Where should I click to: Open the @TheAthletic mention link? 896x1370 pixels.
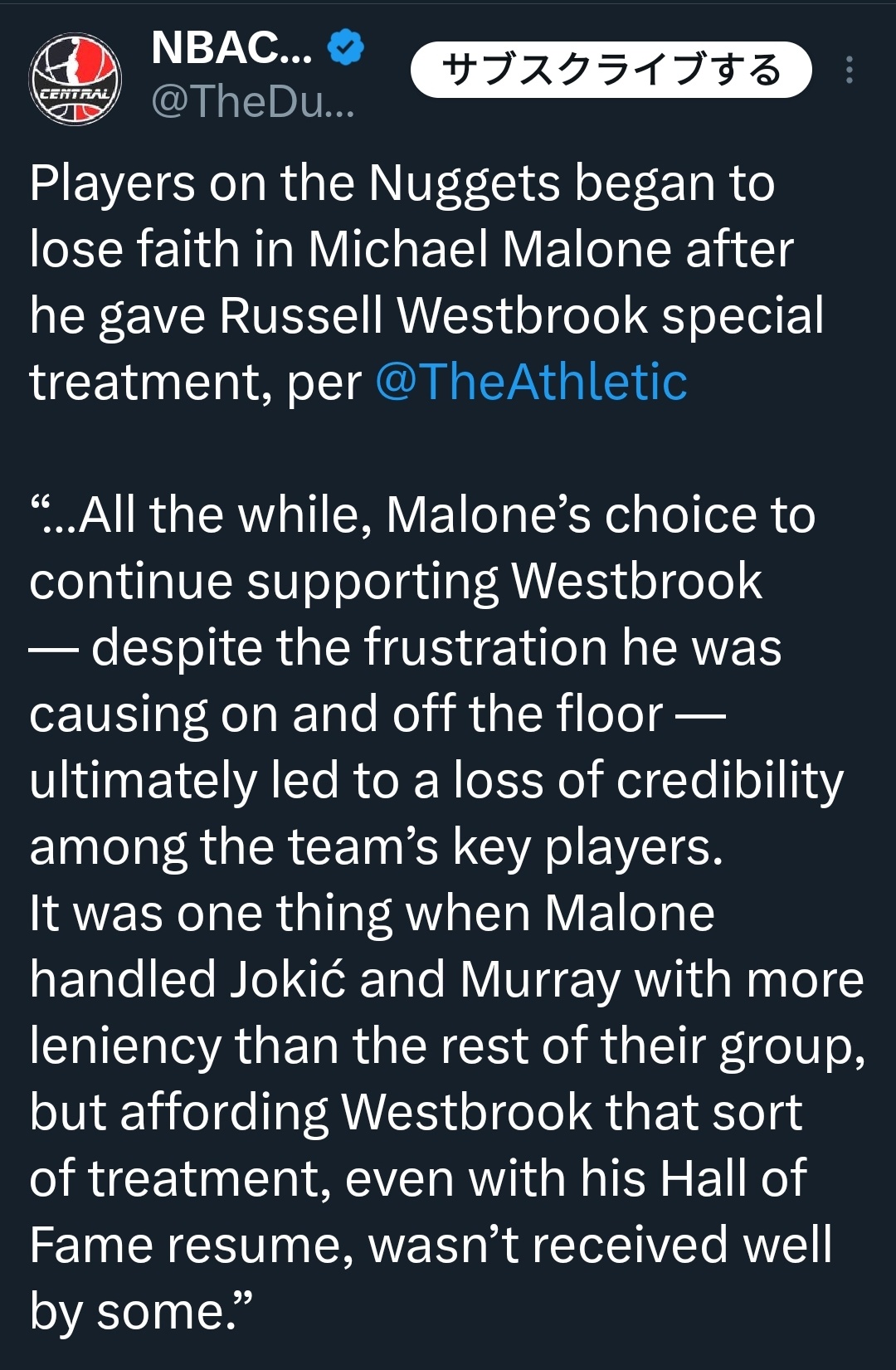click(x=531, y=382)
